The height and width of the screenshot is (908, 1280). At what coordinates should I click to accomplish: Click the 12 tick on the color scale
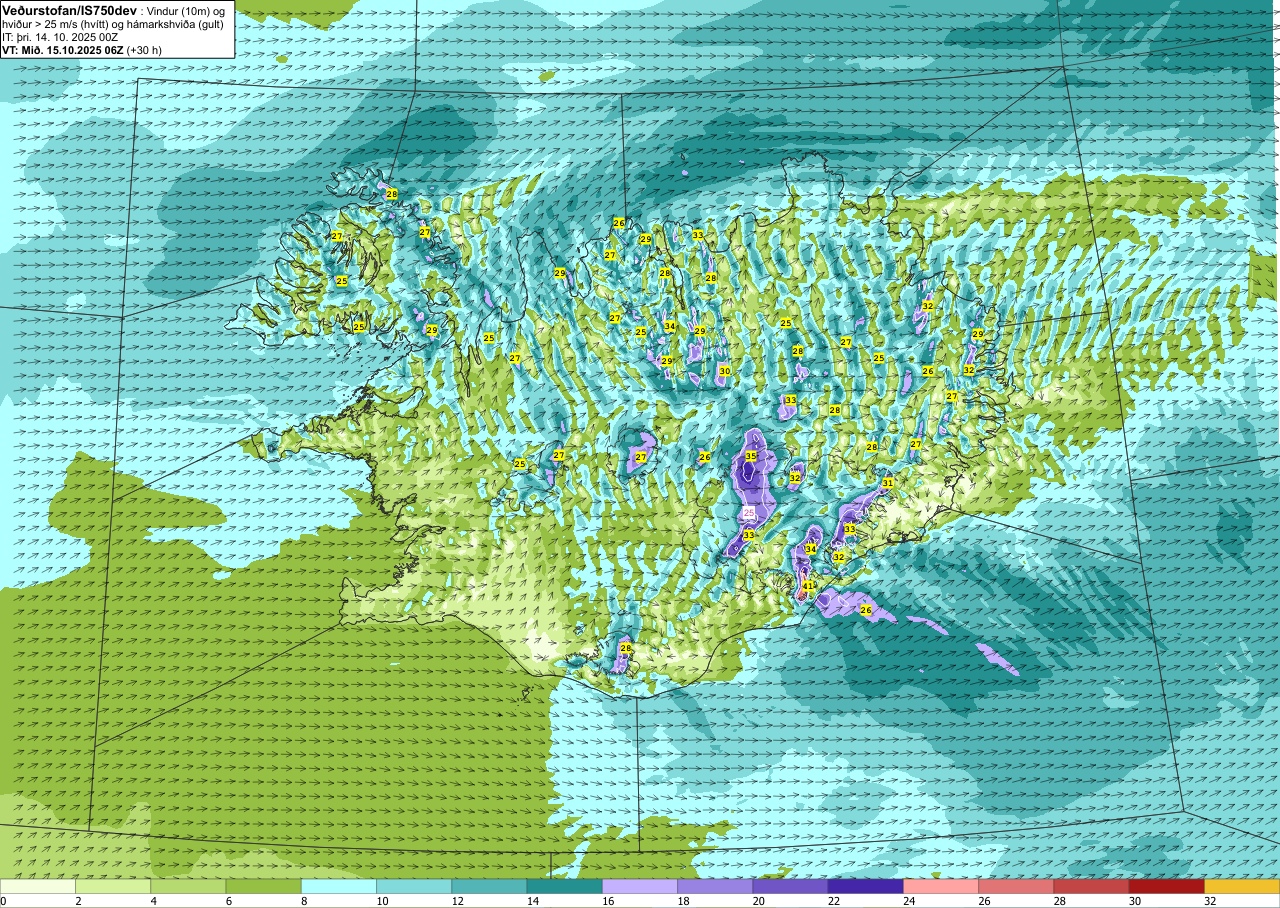(x=456, y=901)
